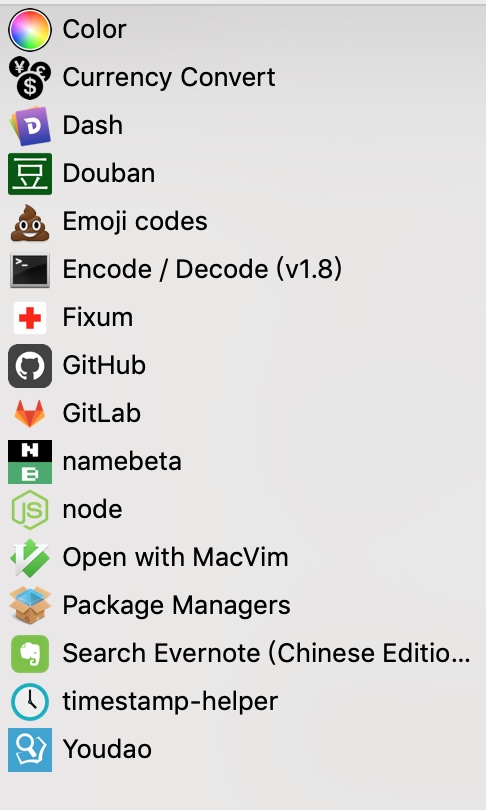Select the MacVim icon
This screenshot has height=810, width=486.
[30, 558]
